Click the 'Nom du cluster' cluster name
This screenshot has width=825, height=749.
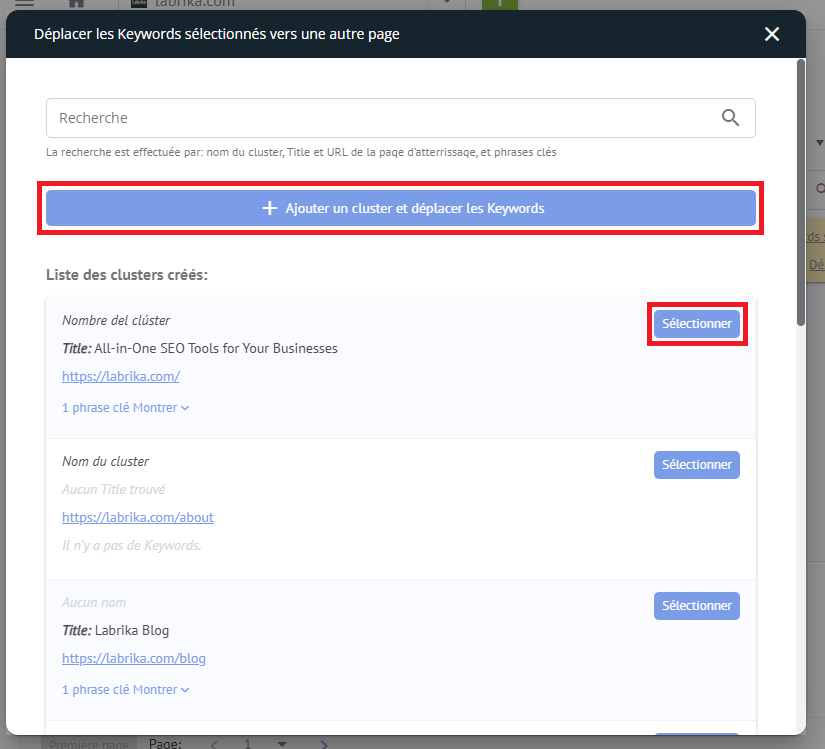(x=105, y=461)
